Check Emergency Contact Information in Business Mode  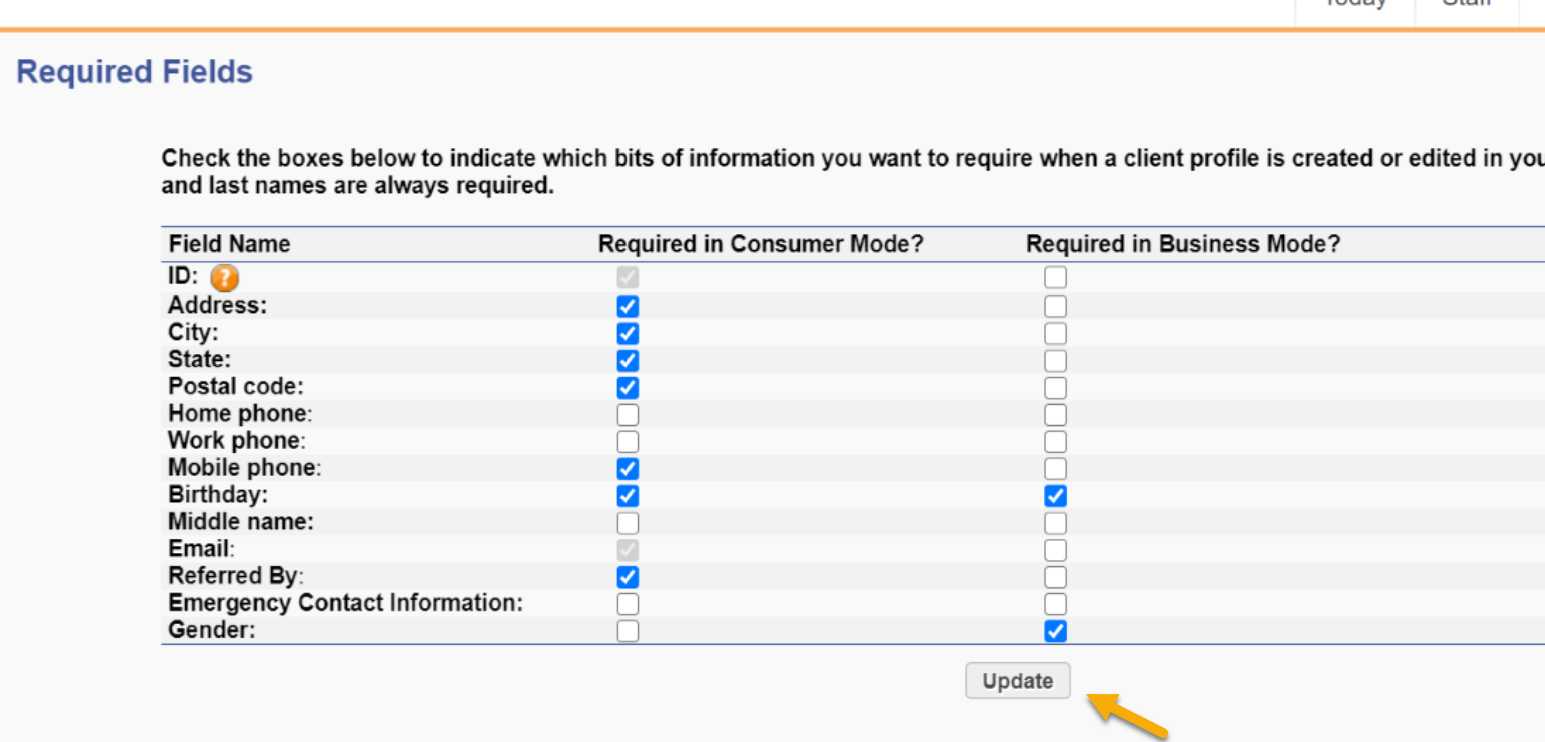pyautogui.click(x=1055, y=604)
